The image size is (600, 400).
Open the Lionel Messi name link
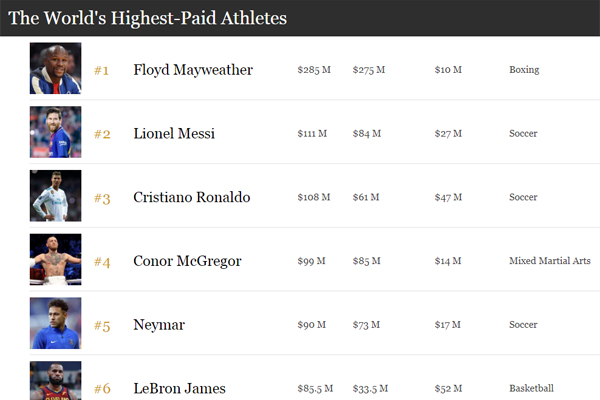[x=174, y=134]
